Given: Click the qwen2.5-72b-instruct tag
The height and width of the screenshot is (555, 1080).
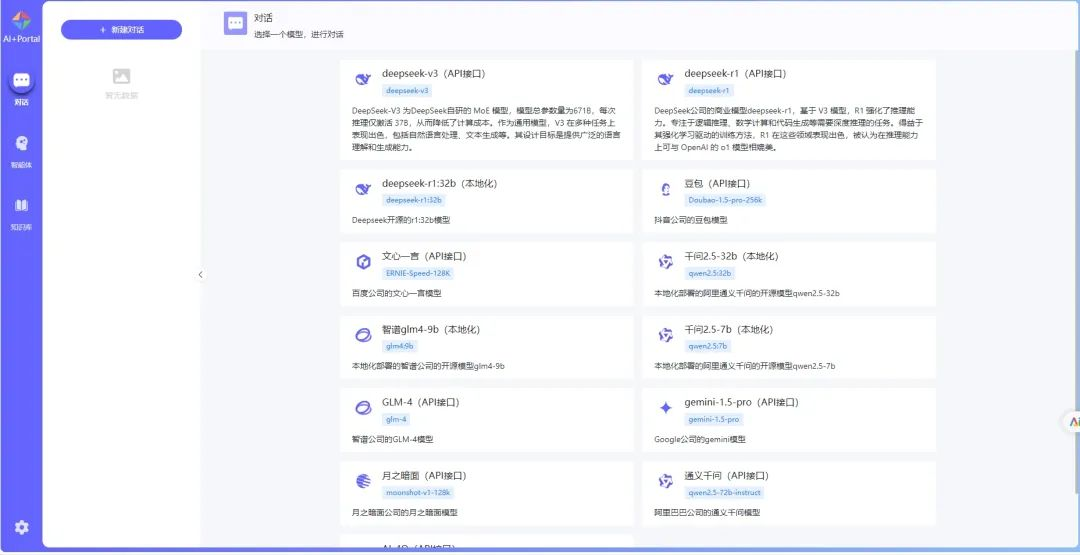Looking at the screenshot, I should [x=725, y=492].
